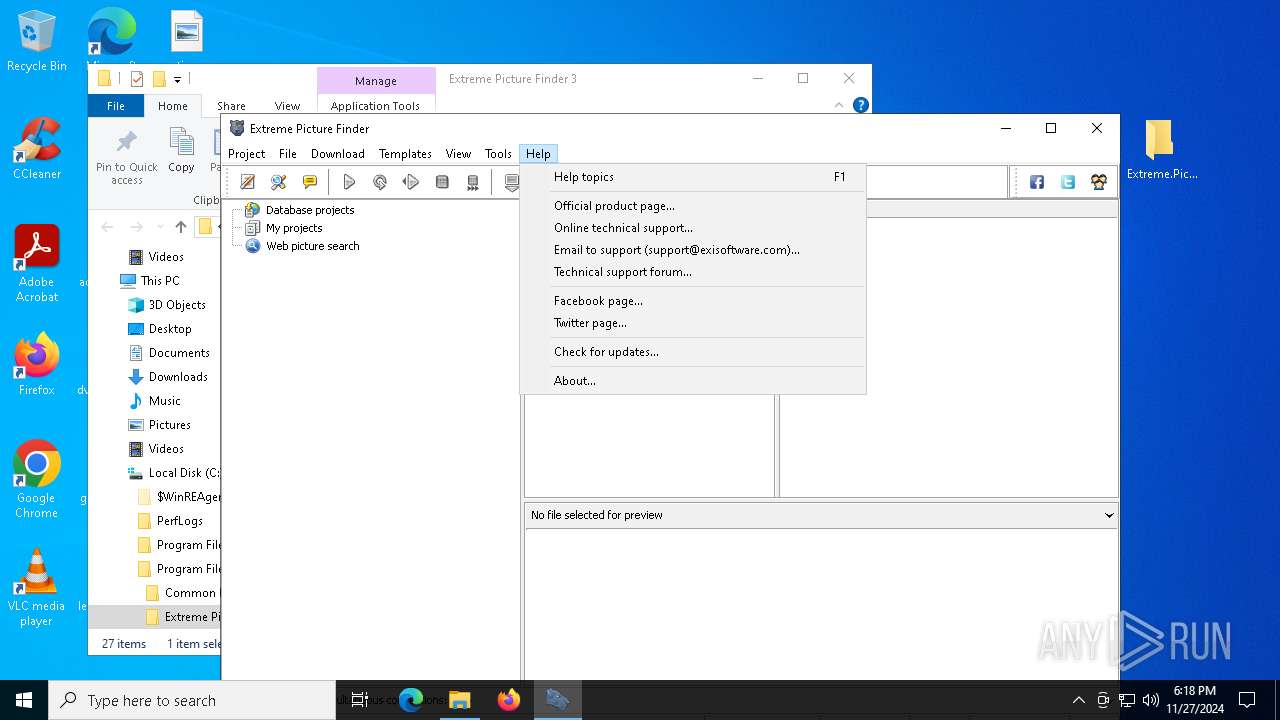Click the Manage contextual tab in Explorer
The image size is (1280, 720).
[x=376, y=81]
